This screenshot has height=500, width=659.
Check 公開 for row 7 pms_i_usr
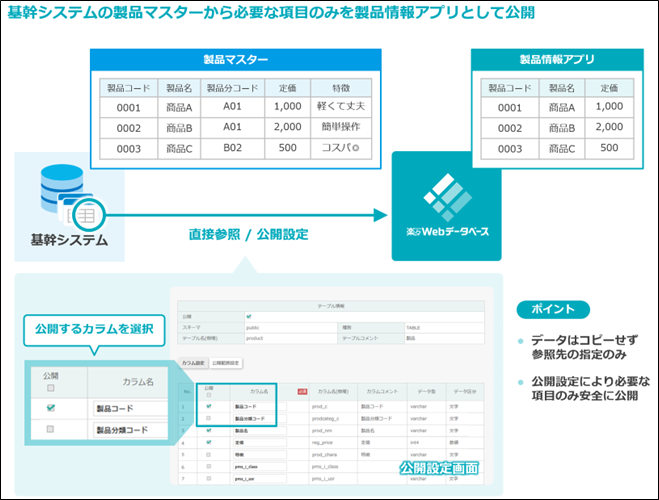pyautogui.click(x=209, y=478)
